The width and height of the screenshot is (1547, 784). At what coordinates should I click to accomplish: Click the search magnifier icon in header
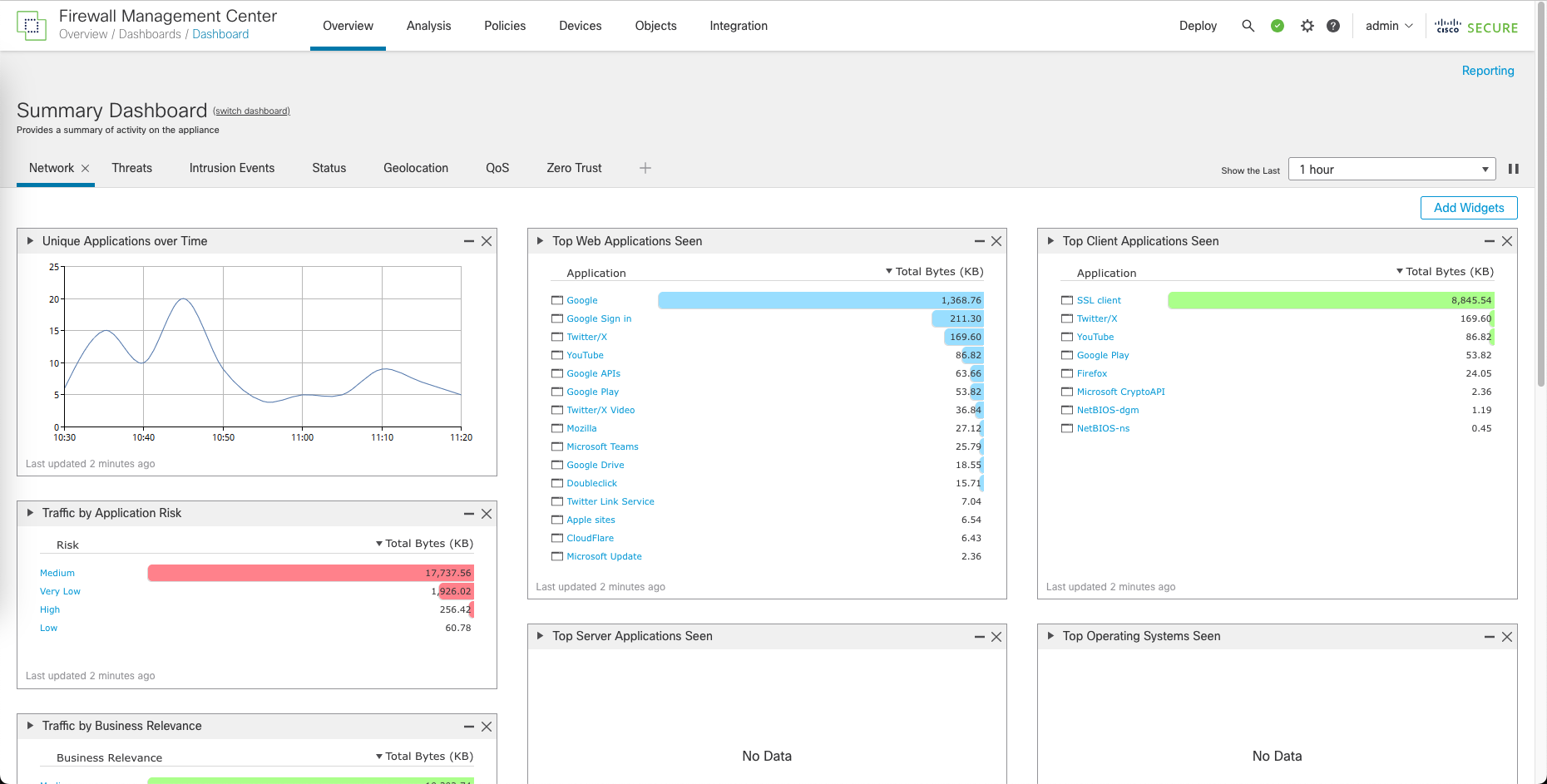1248,26
